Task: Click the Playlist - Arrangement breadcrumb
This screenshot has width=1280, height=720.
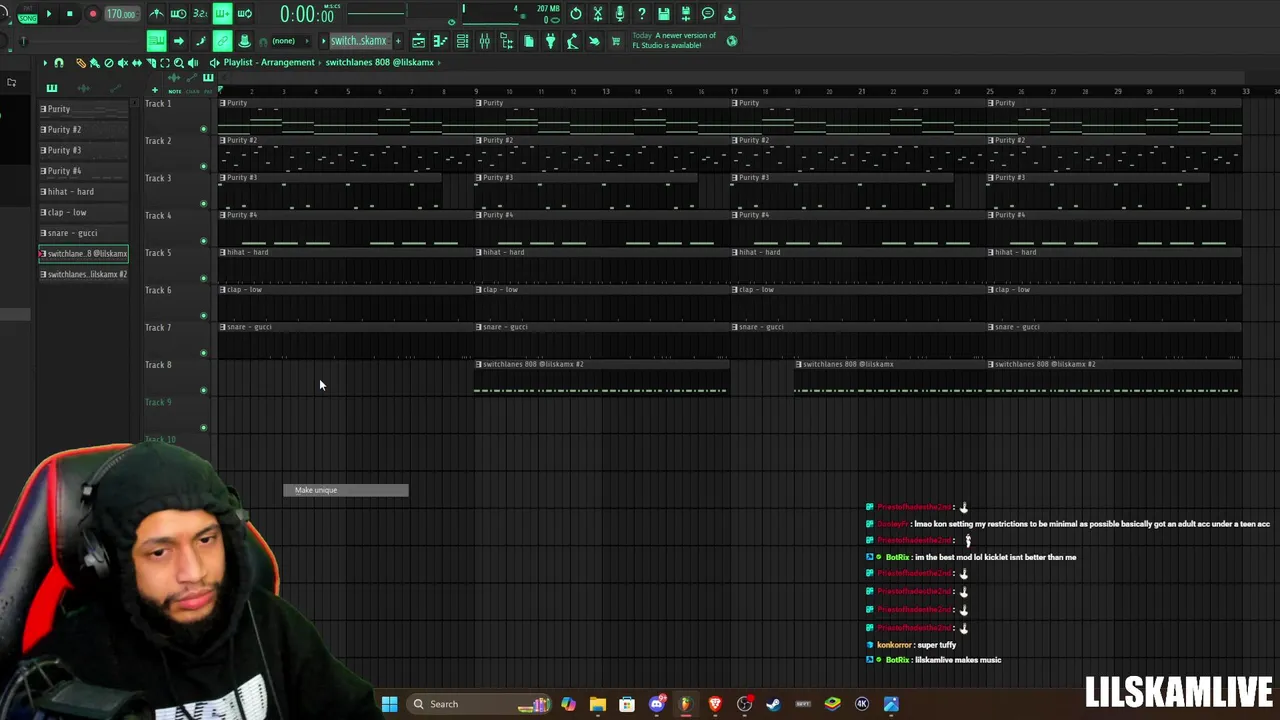Action: click(x=269, y=62)
